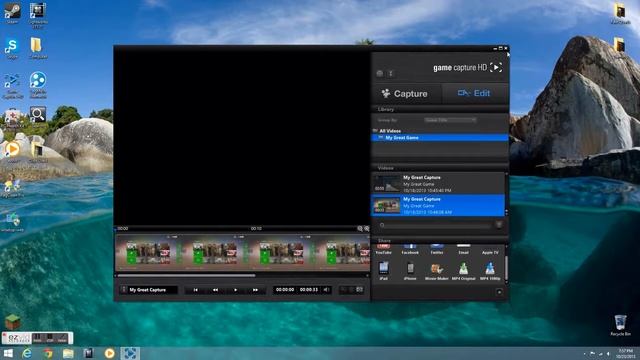This screenshot has width=640, height=360.
Task: Open the Minecraft block desktop icon
Action: click(x=13, y=322)
